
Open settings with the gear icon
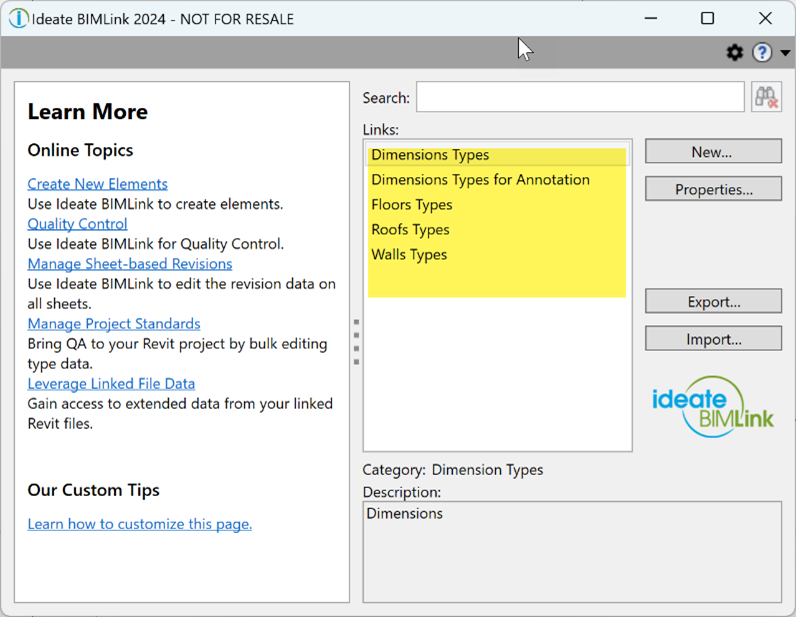[735, 52]
